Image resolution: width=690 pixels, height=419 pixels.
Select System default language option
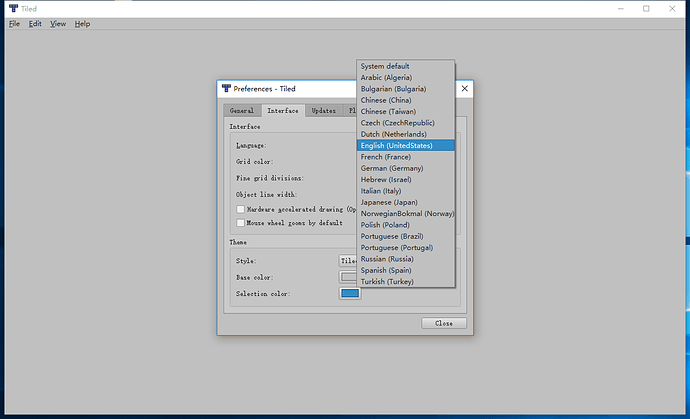(405, 66)
